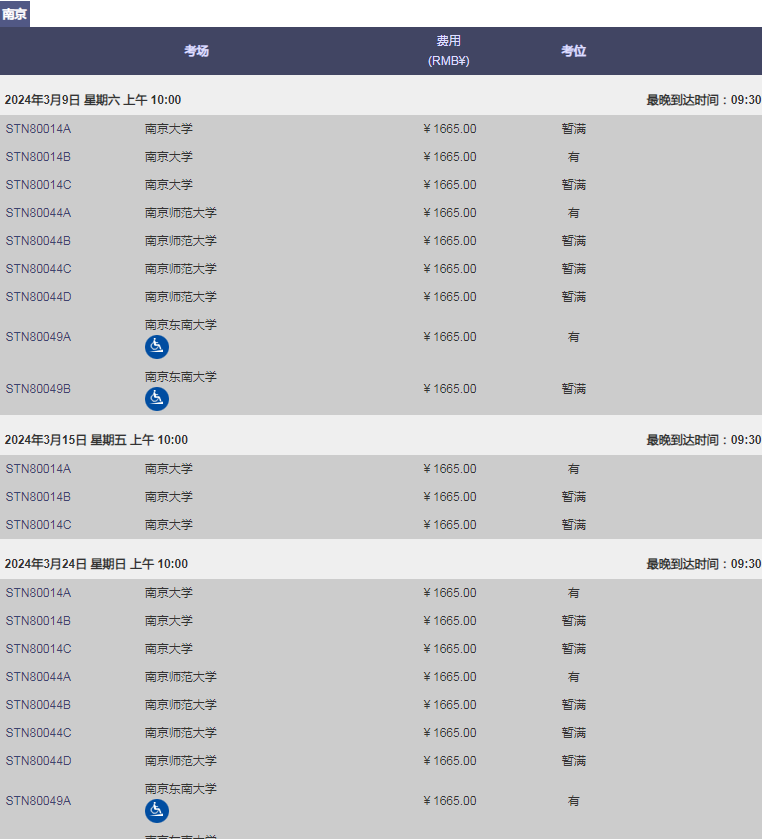Open STN80044A test center on March 24
763x839 pixels.
[x=38, y=677]
